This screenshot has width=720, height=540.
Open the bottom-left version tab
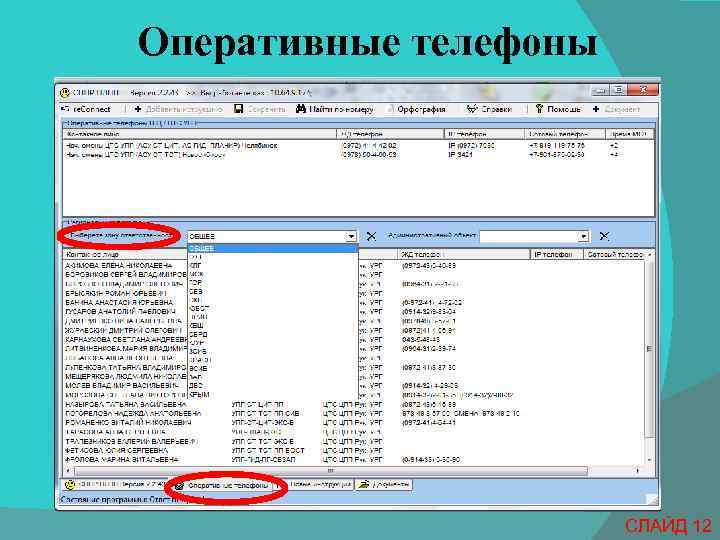click(116, 485)
